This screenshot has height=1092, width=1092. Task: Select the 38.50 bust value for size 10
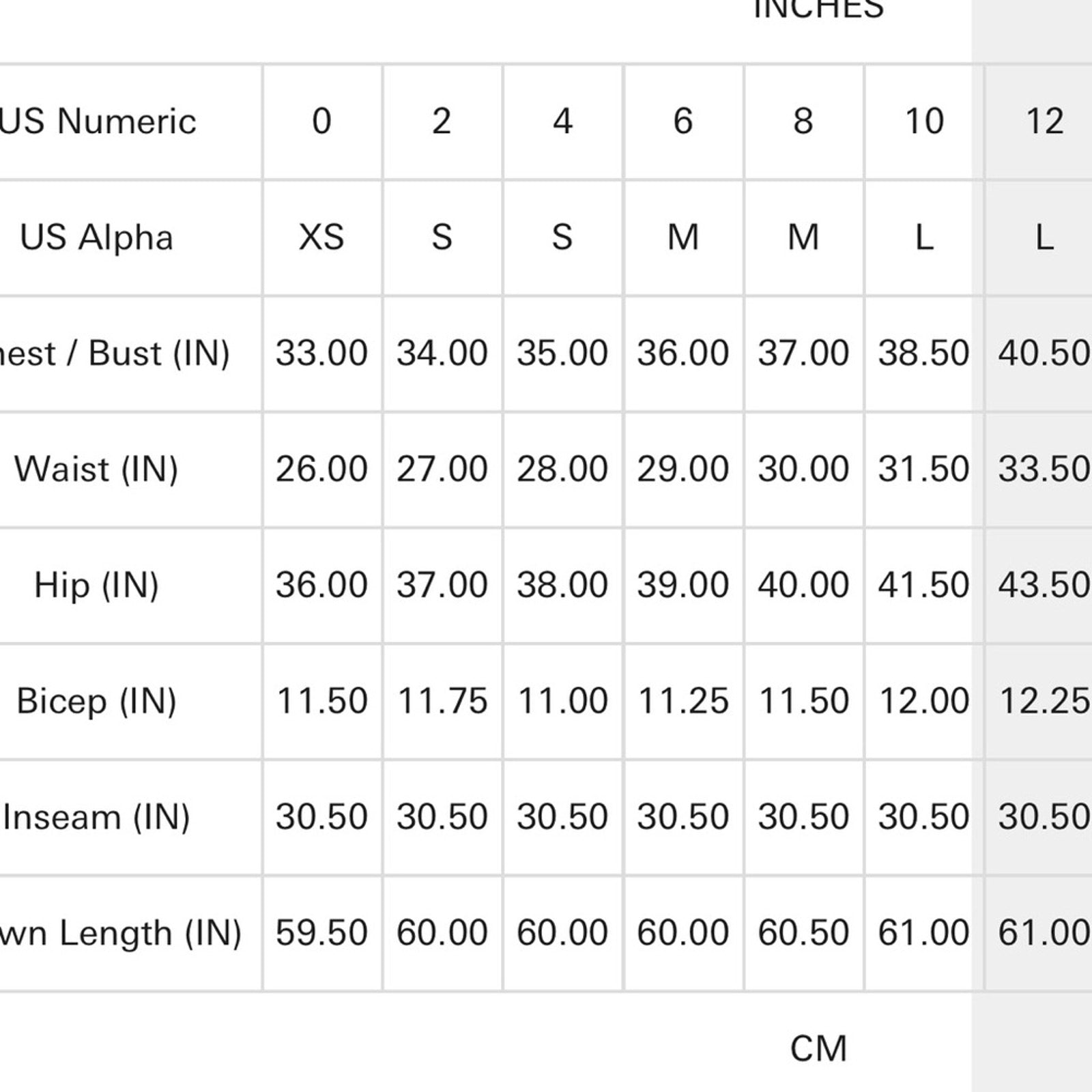(923, 354)
